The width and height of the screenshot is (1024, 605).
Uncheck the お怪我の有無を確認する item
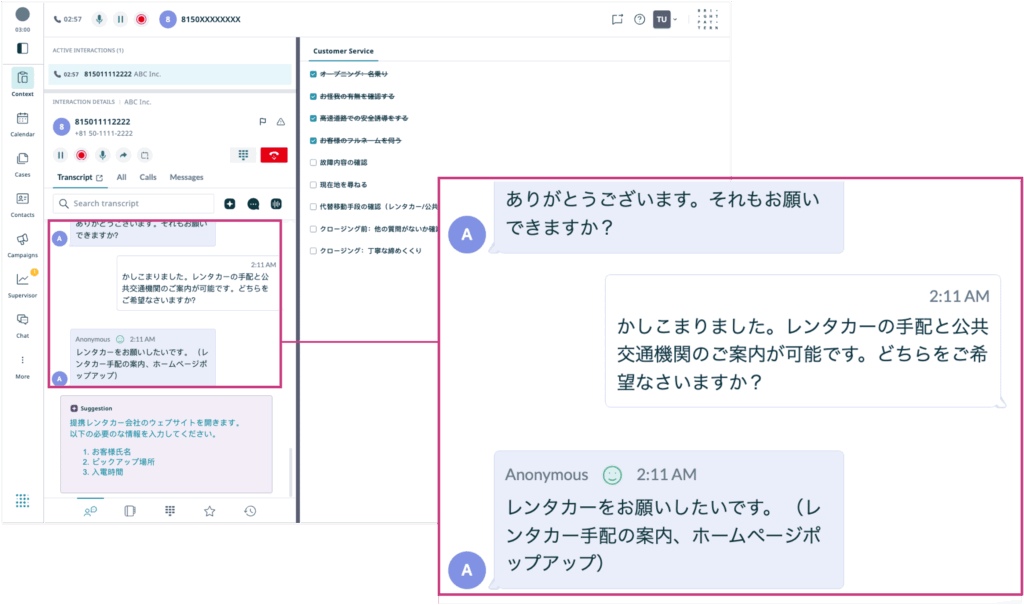point(313,96)
